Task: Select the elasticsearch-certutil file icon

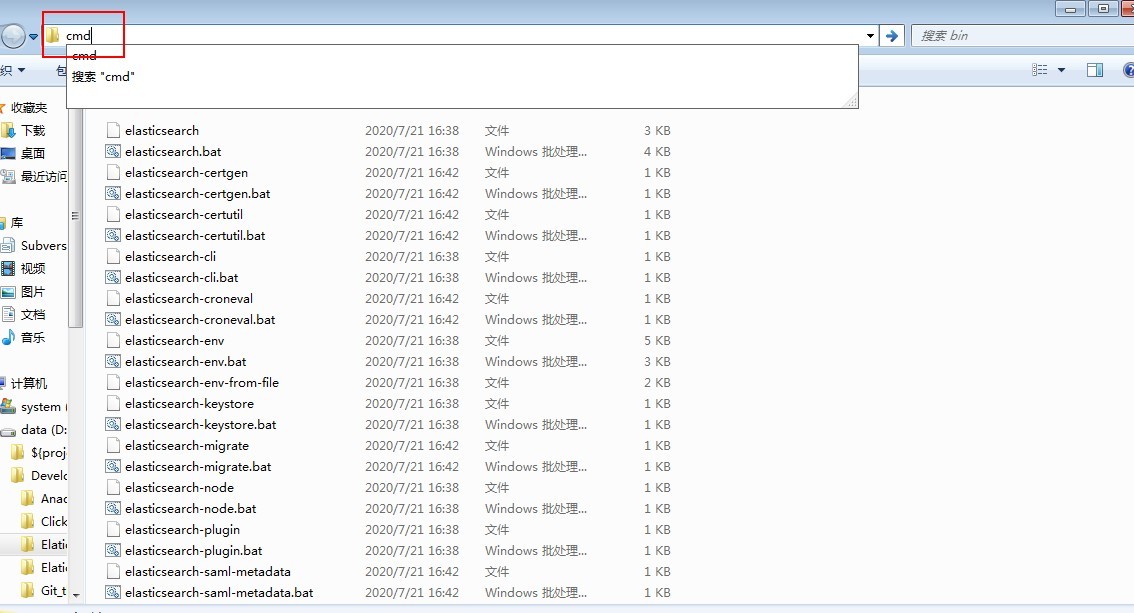Action: 113,214
